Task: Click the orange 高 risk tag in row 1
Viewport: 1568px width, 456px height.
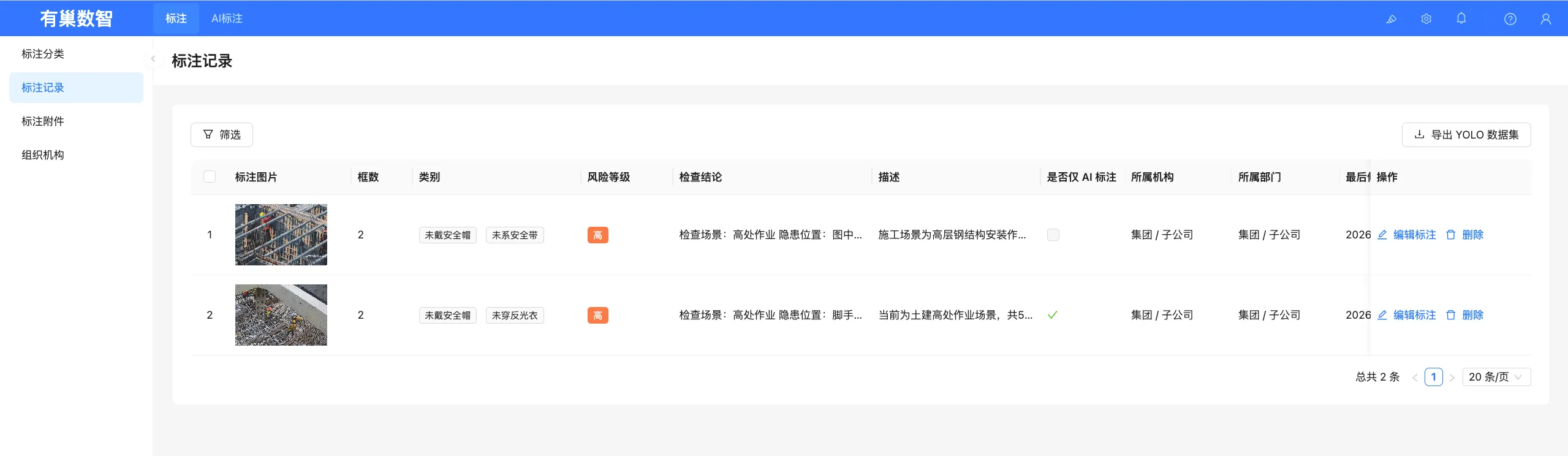Action: pyautogui.click(x=597, y=235)
